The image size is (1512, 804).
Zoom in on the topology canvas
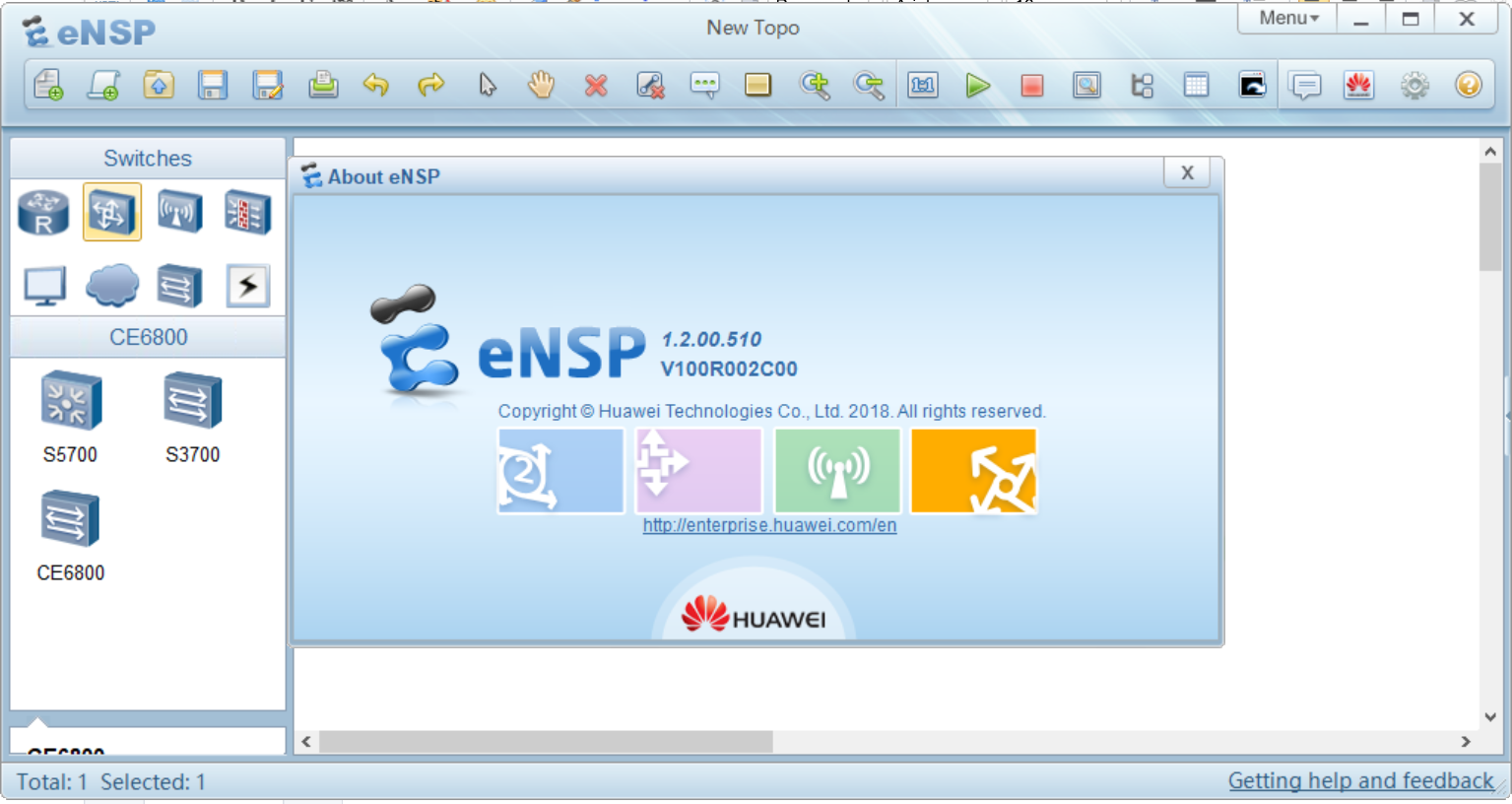click(x=816, y=86)
